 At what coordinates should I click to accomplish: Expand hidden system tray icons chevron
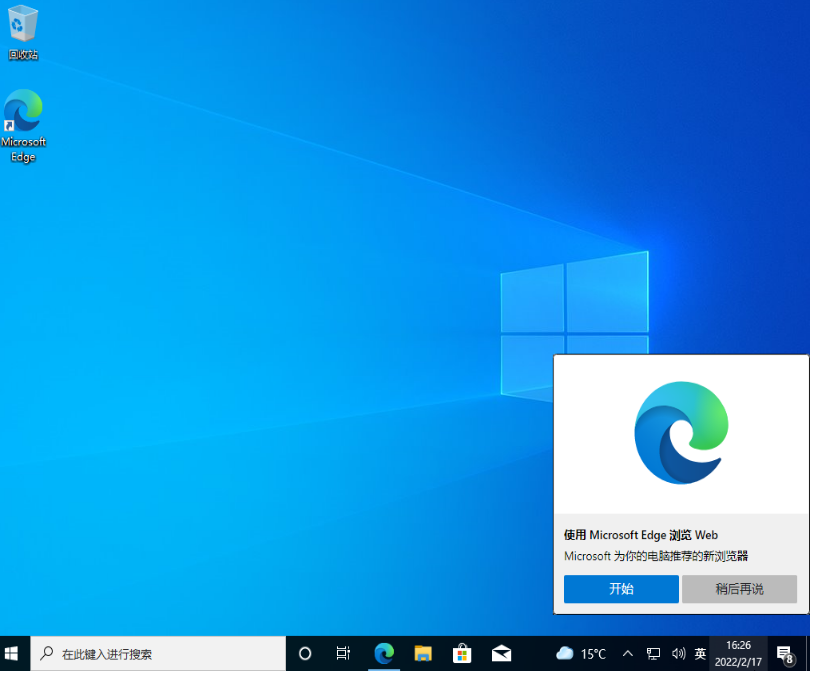click(x=628, y=654)
